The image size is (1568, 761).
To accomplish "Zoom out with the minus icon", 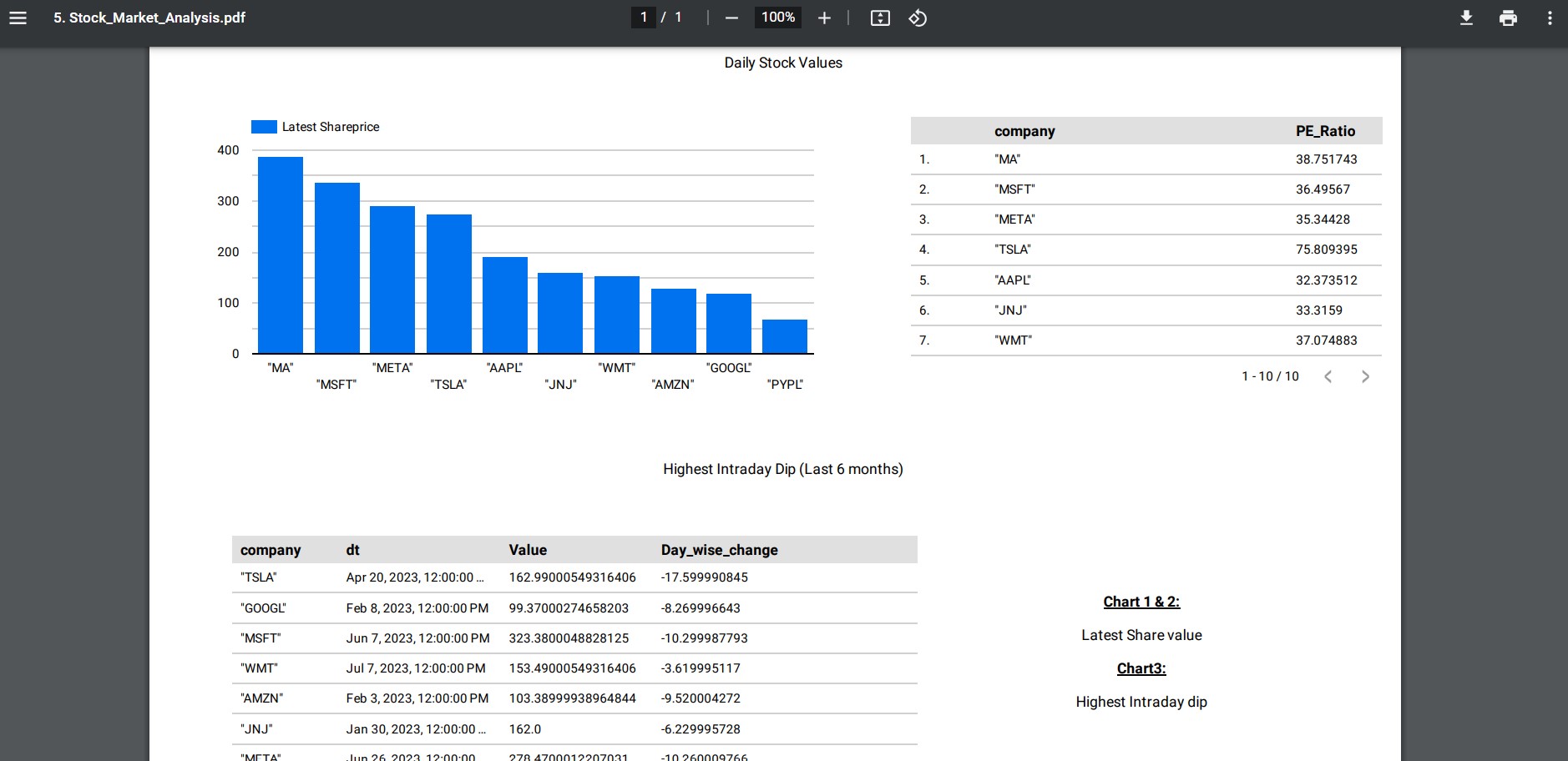I will (x=731, y=18).
